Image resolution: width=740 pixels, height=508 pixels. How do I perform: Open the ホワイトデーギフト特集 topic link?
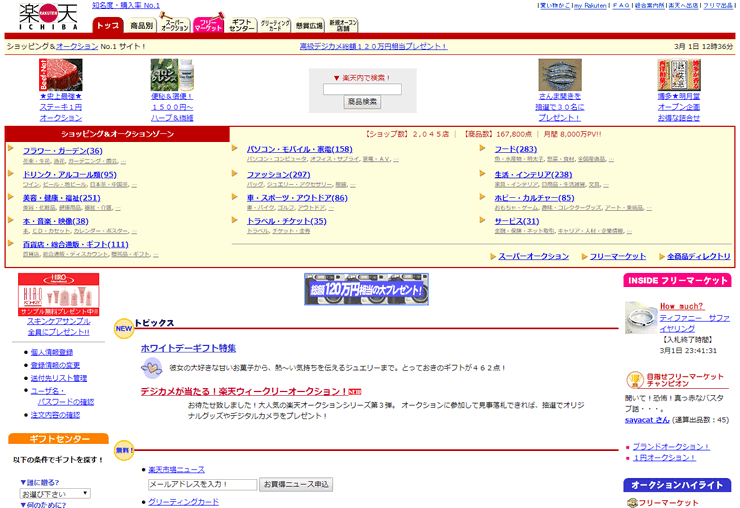click(x=188, y=348)
